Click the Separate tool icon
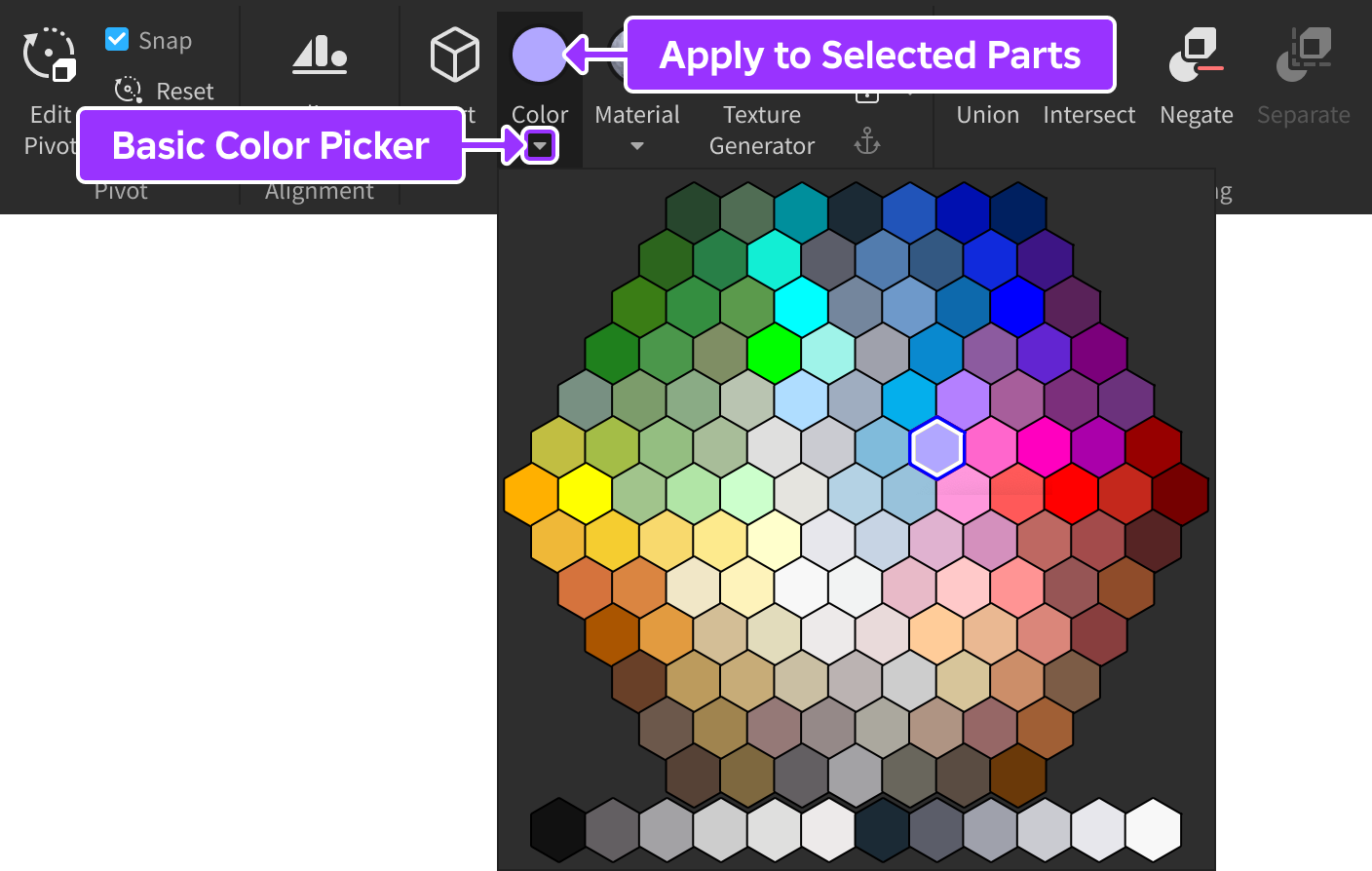This screenshot has height=871, width=1372. point(1304,54)
